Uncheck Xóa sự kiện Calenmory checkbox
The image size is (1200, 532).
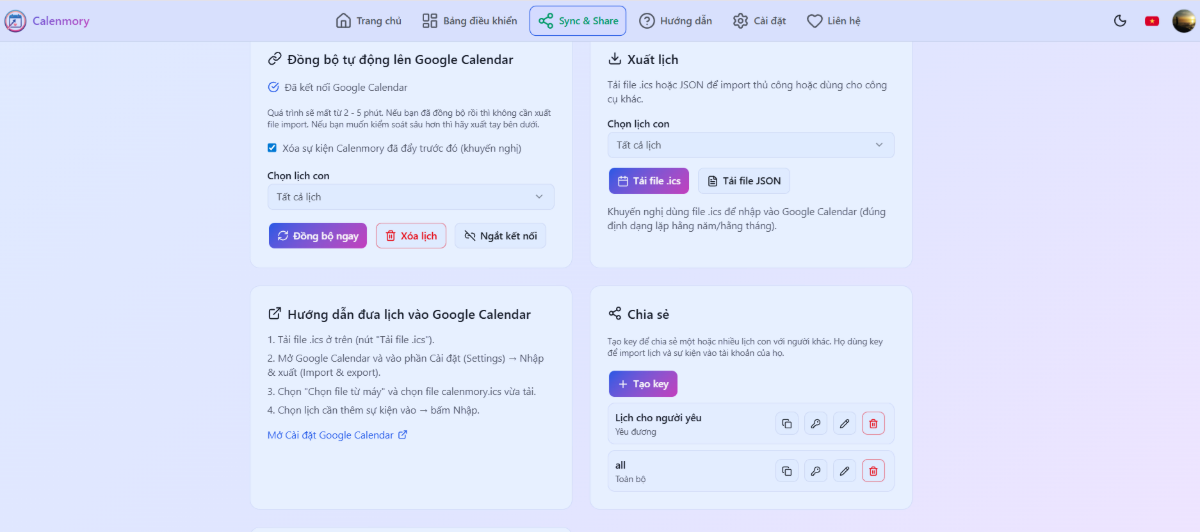tap(272, 148)
